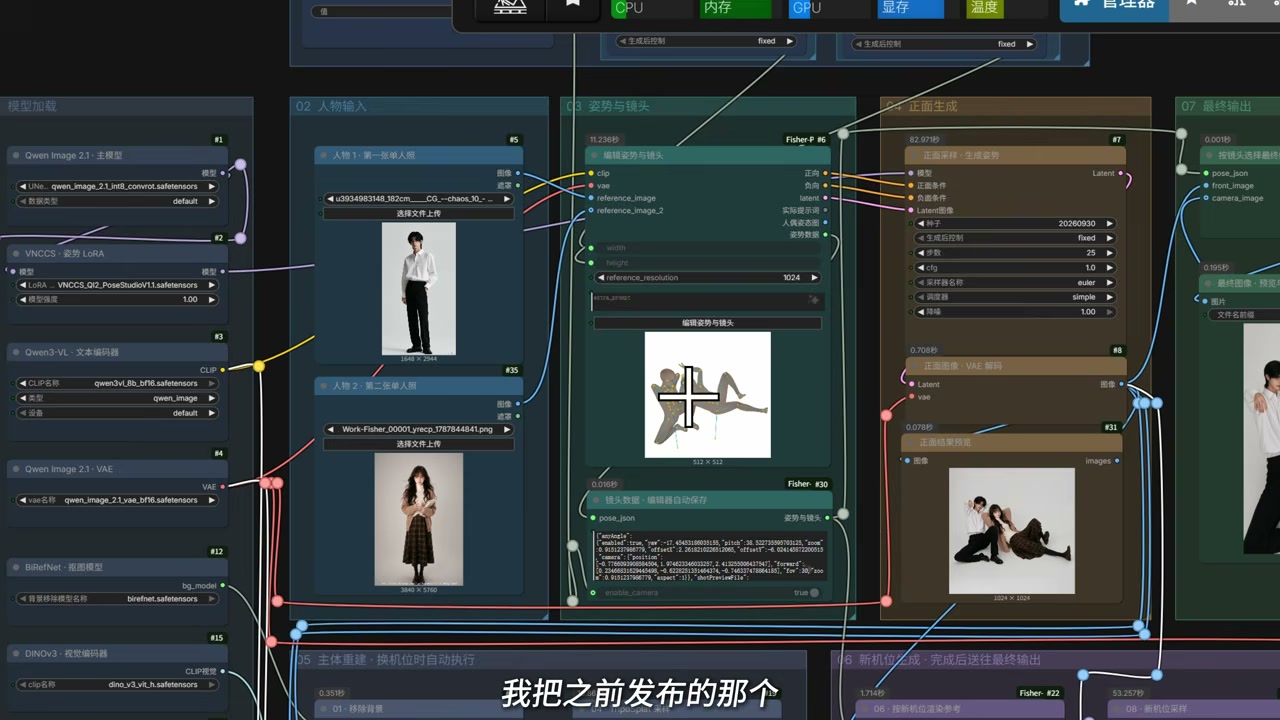Click the 人物 1 man photo thumbnail
Screen dimensions: 1280x720
point(419,289)
